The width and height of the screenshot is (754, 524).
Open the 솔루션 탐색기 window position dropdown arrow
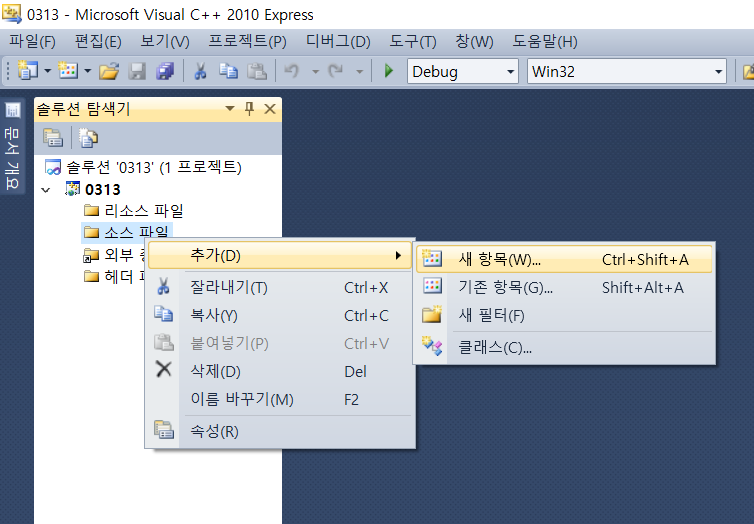230,109
